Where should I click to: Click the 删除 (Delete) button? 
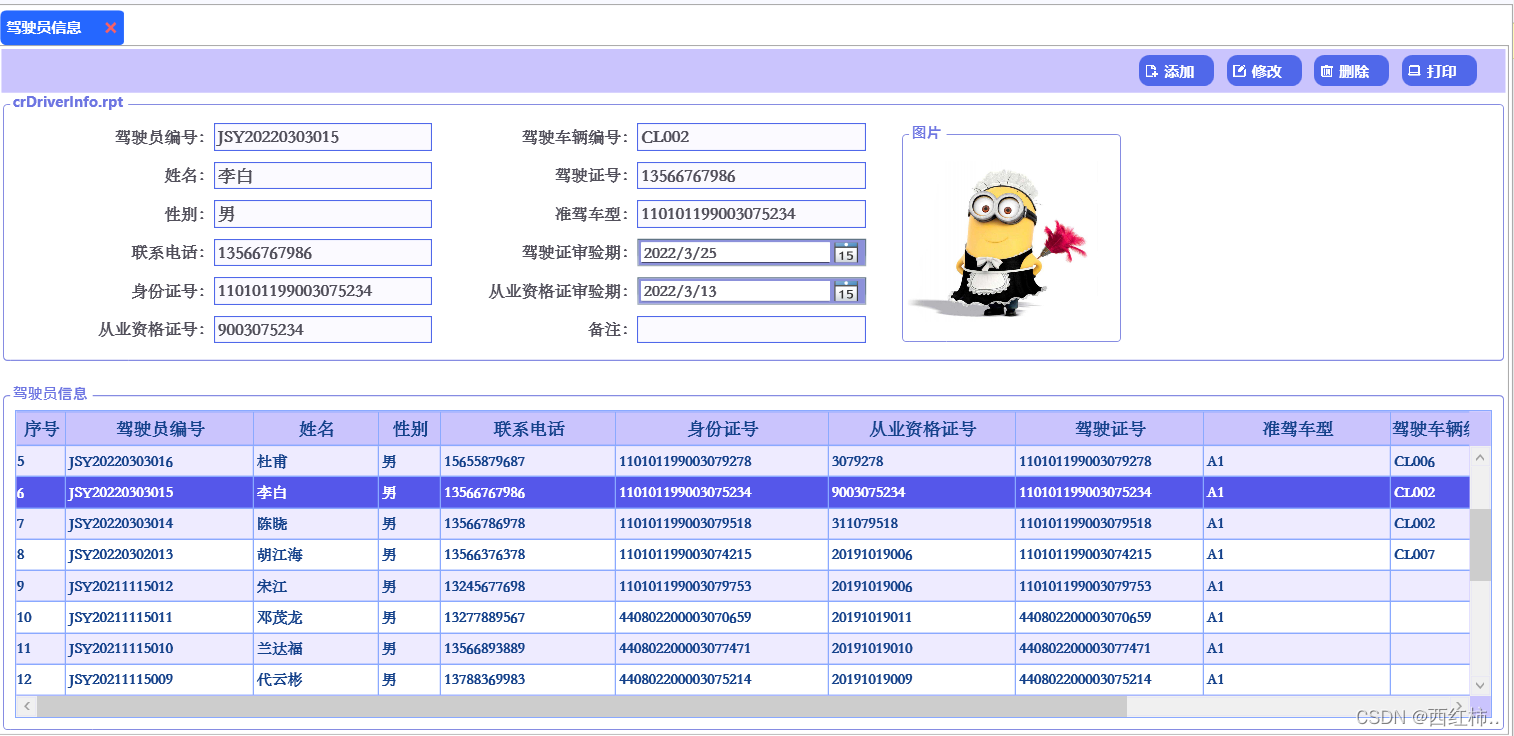coord(1351,71)
